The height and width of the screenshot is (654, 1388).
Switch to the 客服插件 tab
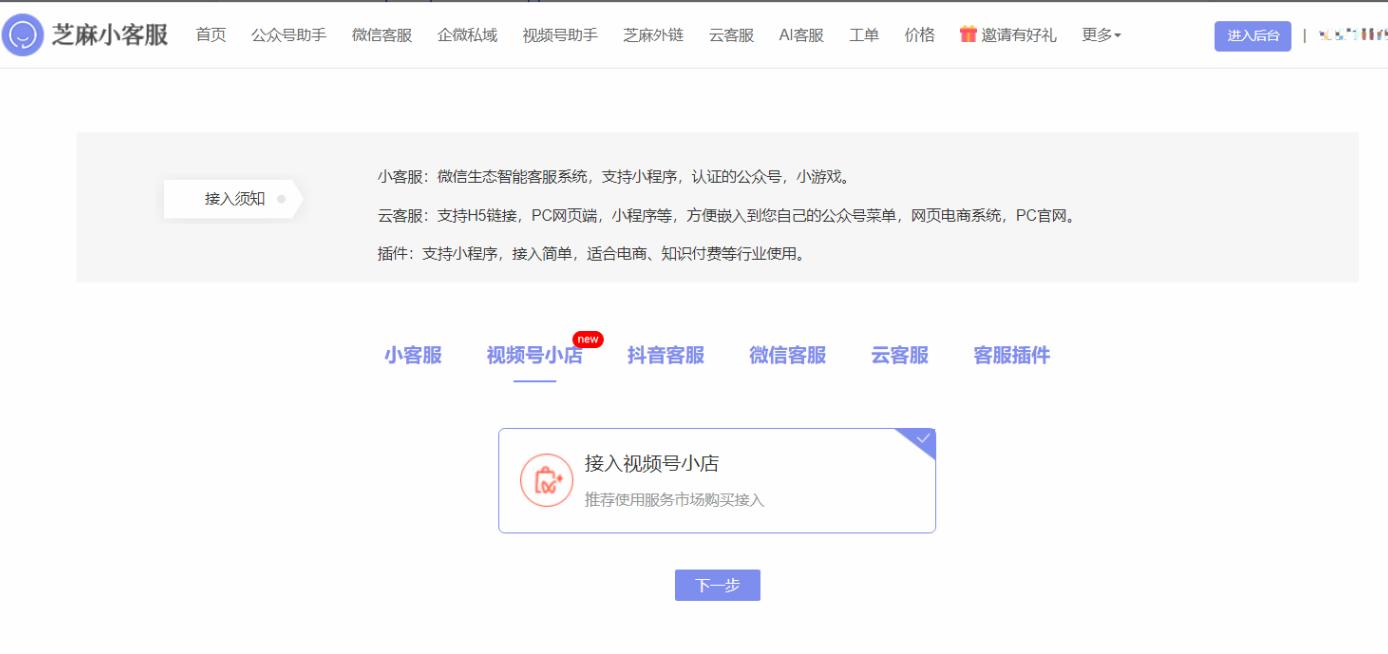pos(1012,355)
